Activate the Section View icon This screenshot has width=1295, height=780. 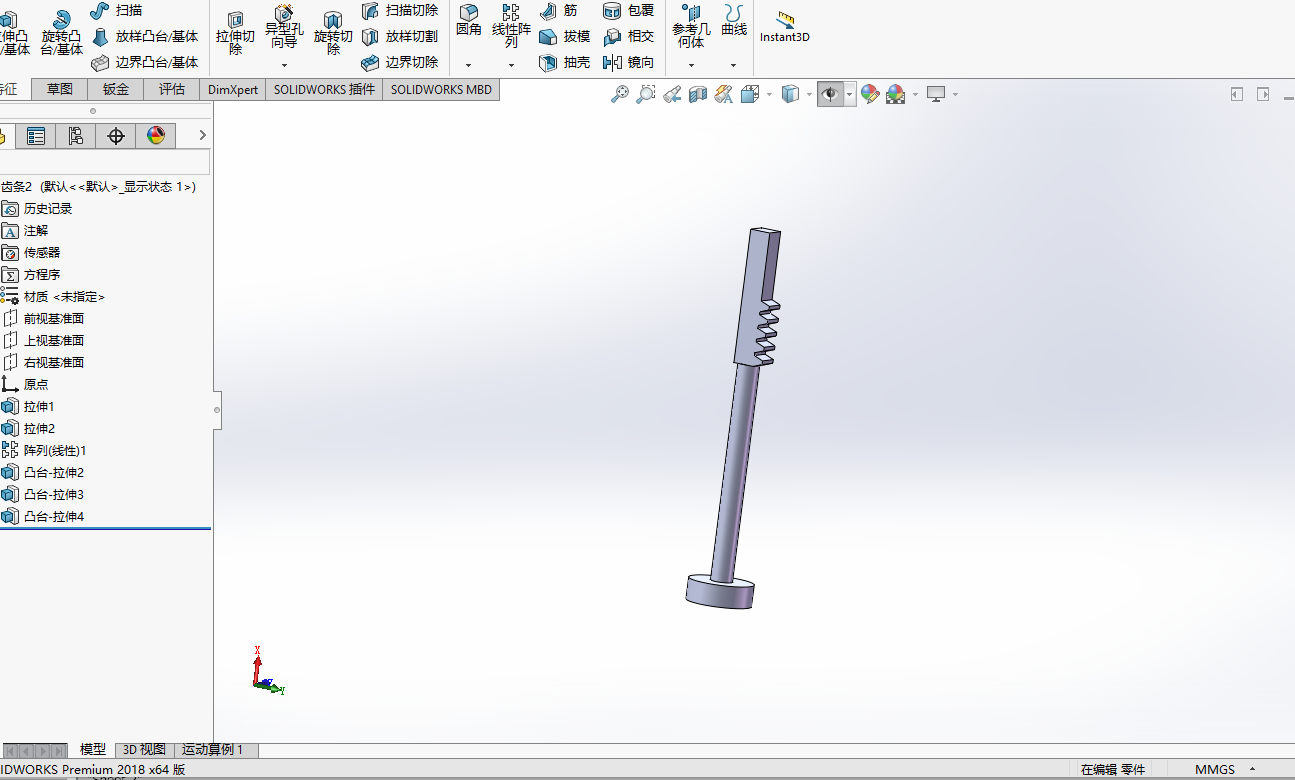pos(698,94)
